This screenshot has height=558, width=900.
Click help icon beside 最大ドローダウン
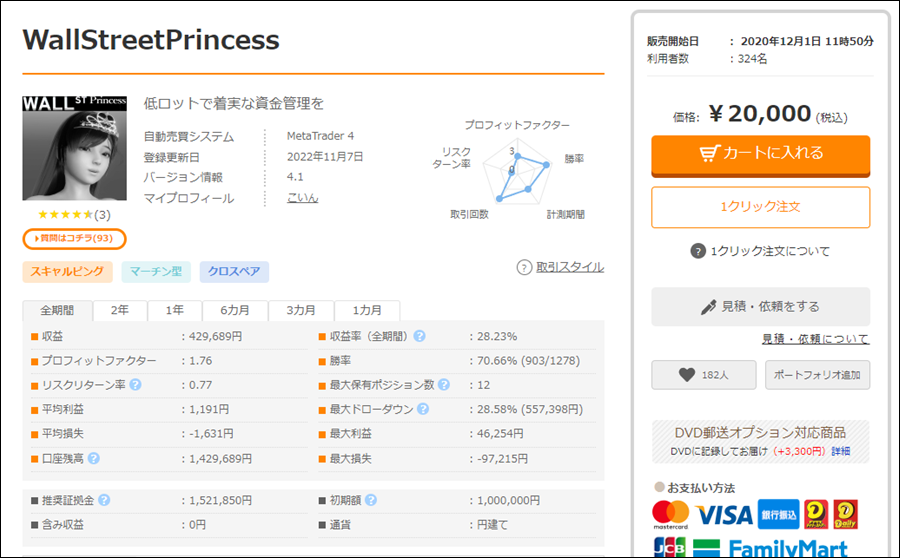(423, 409)
